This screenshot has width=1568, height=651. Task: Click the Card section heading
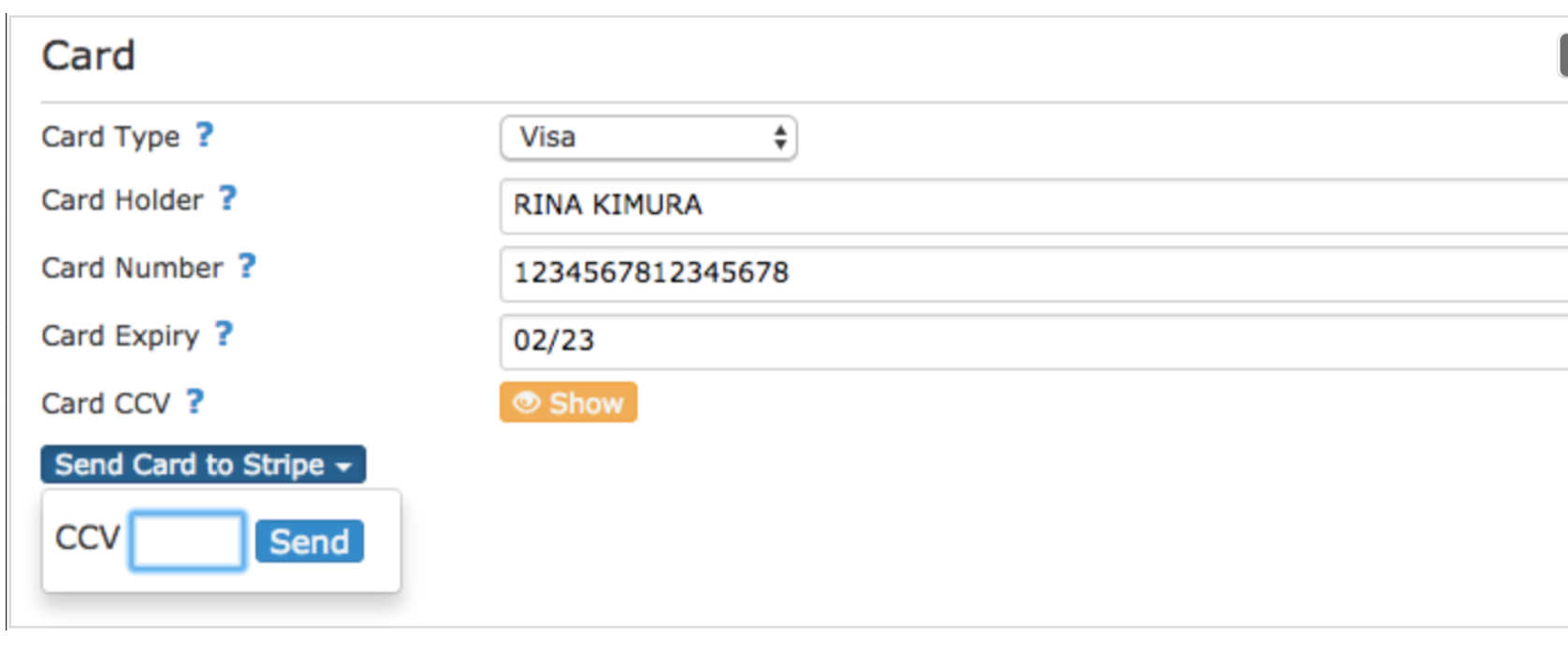click(88, 56)
